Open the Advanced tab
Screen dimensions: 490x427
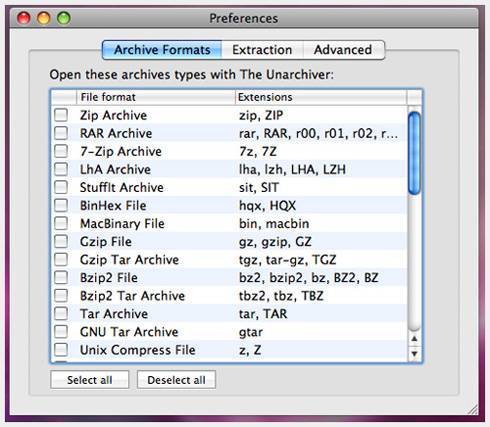[x=343, y=50]
